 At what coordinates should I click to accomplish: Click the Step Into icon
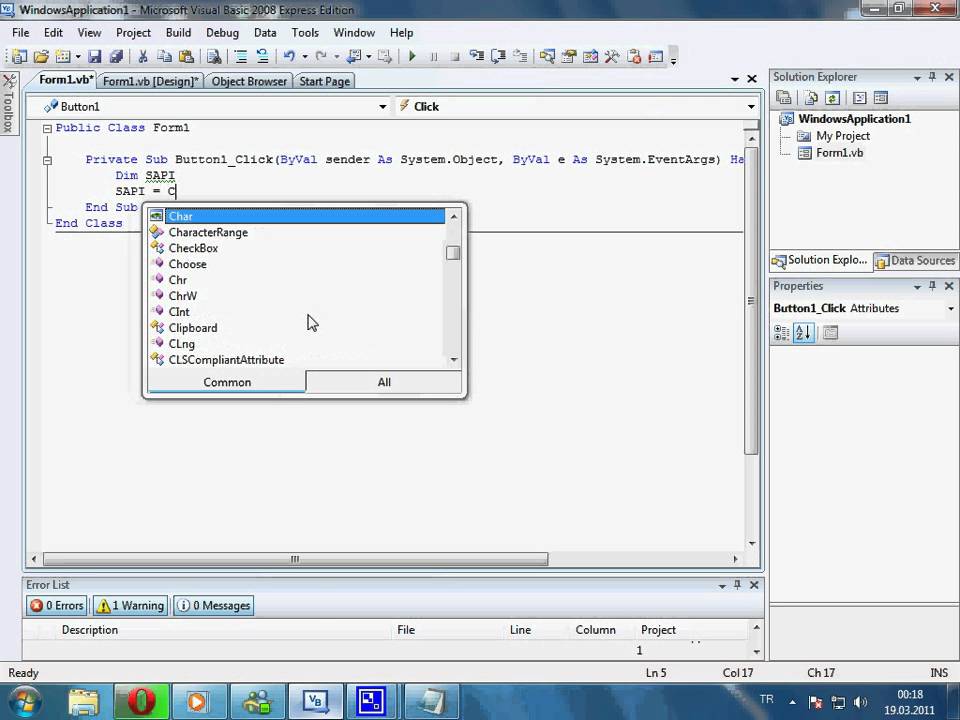point(476,57)
